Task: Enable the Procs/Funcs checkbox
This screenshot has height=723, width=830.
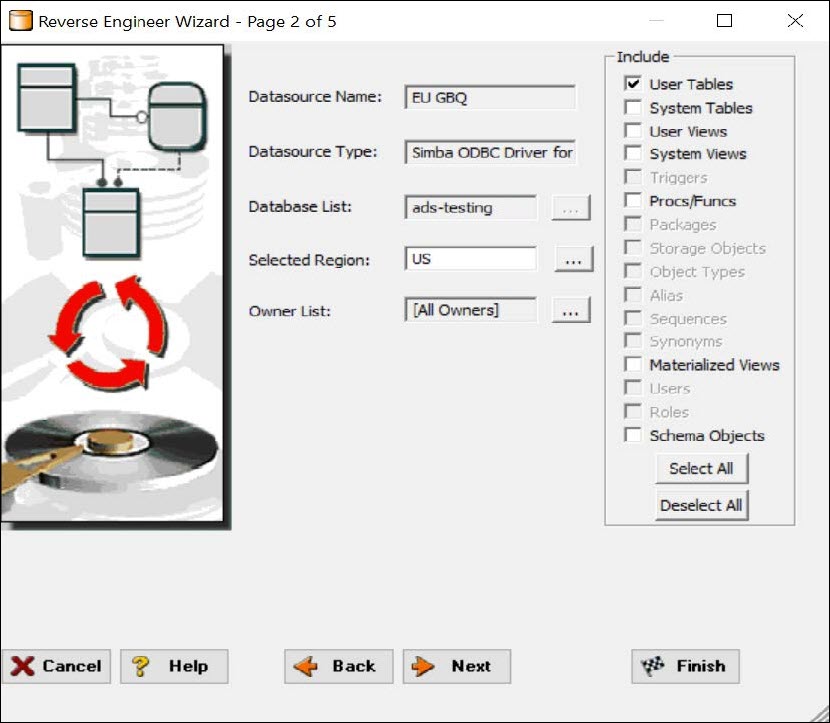Action: [x=633, y=201]
